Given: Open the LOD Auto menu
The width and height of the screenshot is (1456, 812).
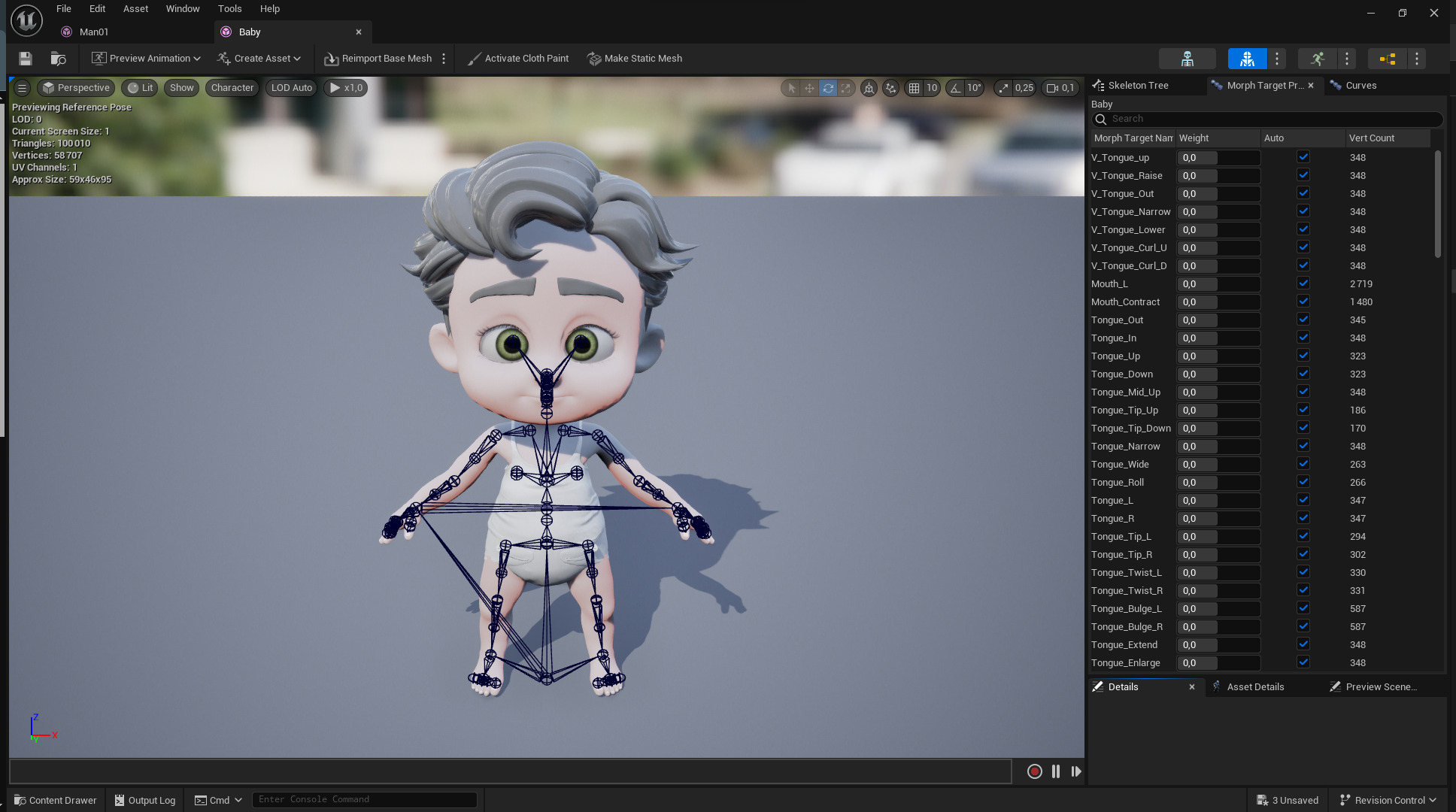Looking at the screenshot, I should click(x=292, y=88).
